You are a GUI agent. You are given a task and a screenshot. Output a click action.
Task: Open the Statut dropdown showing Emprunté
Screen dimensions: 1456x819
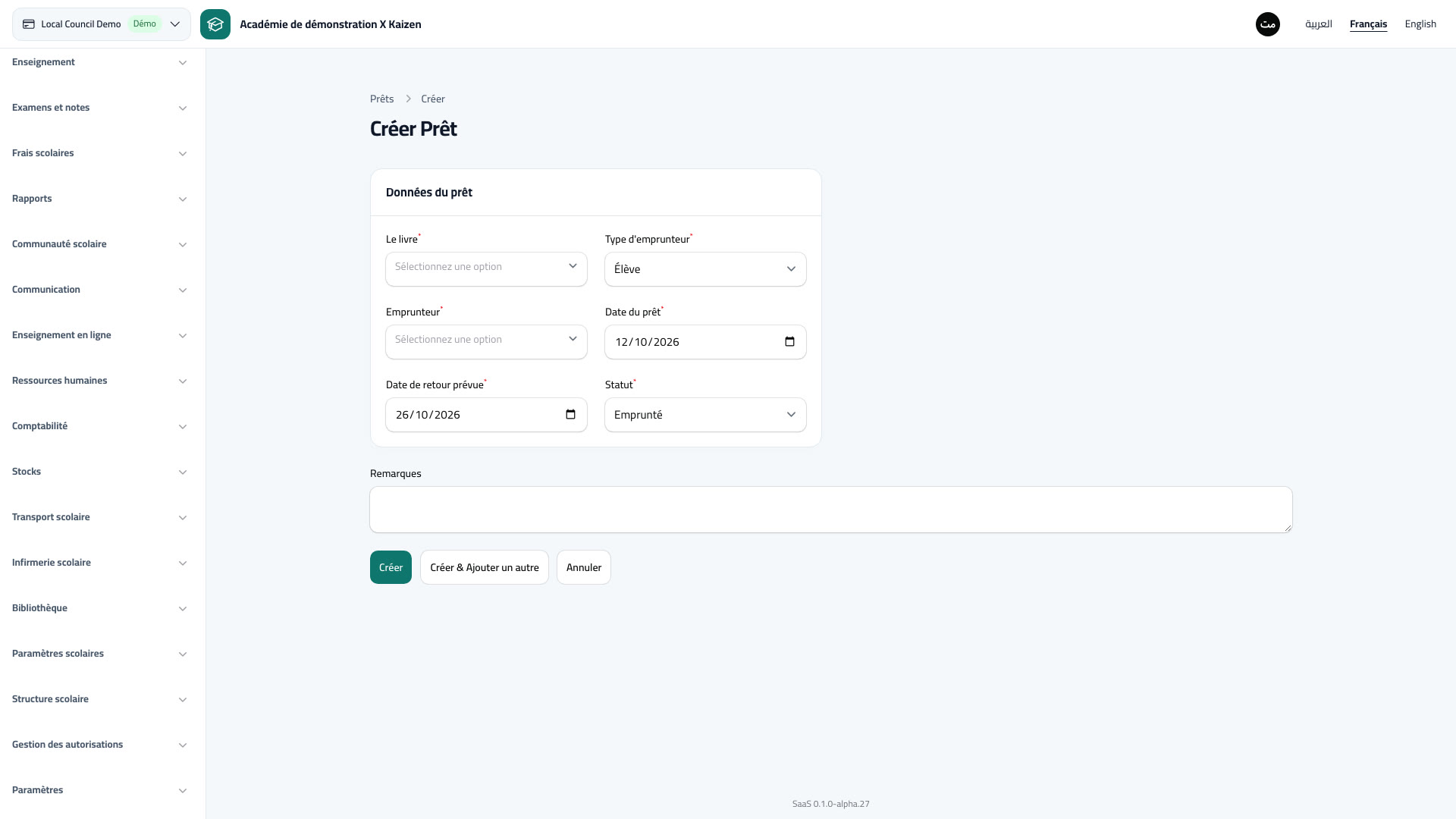(705, 415)
